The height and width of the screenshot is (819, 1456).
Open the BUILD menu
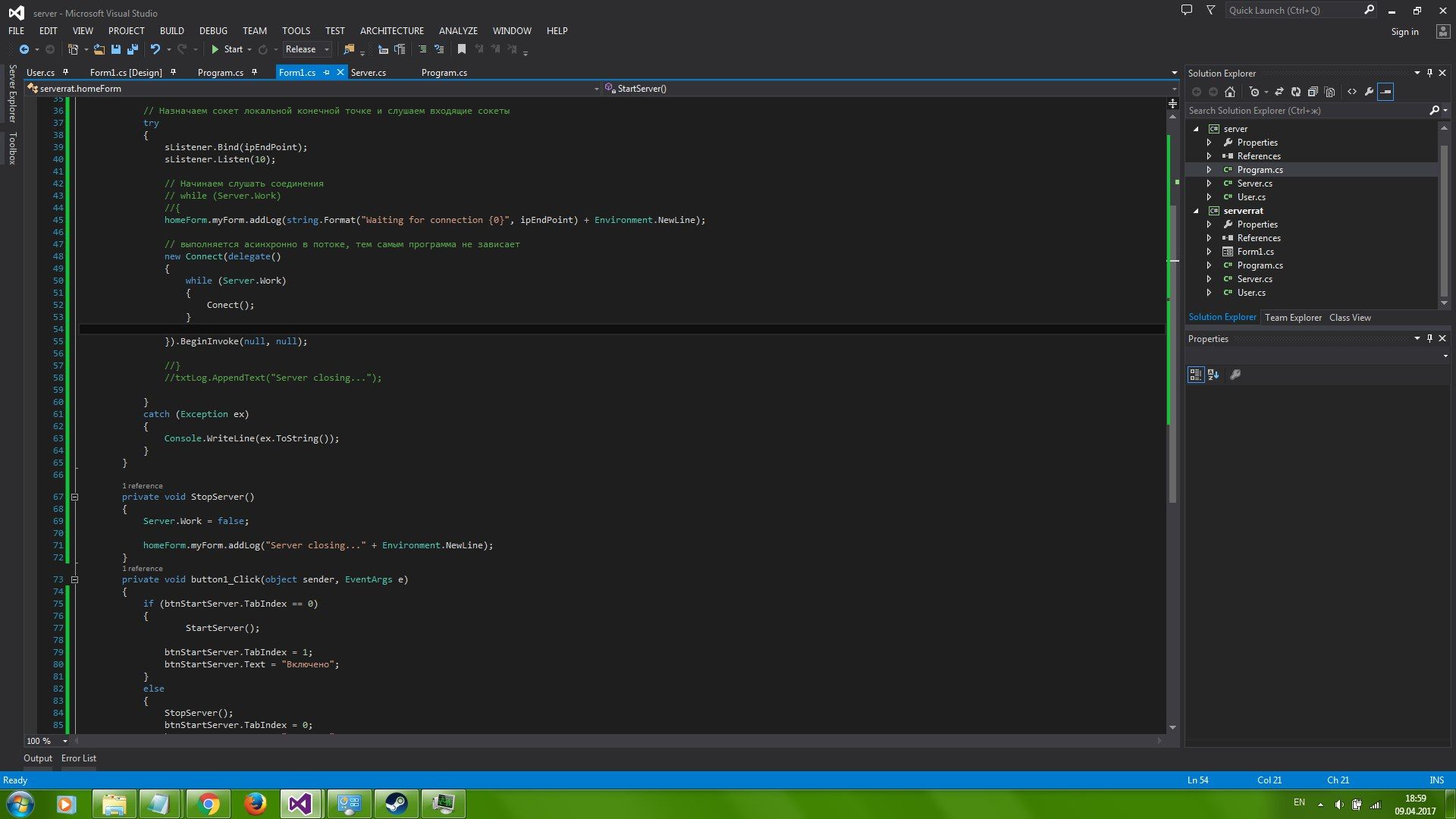(x=171, y=31)
